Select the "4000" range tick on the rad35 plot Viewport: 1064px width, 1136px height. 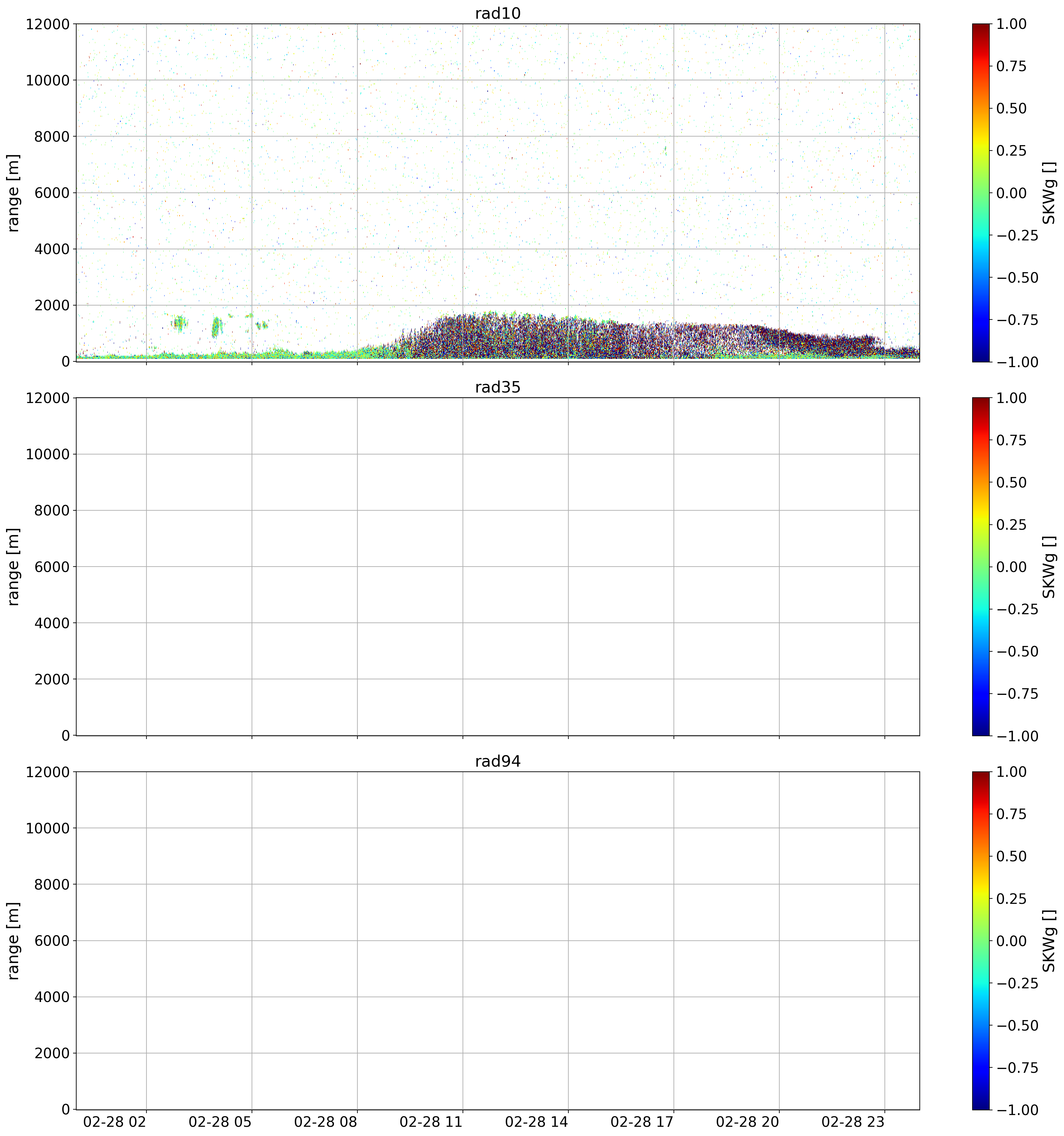click(x=52, y=623)
